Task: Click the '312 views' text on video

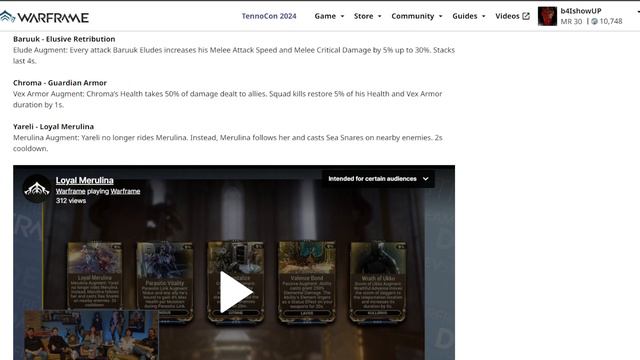Action: pyautogui.click(x=71, y=200)
